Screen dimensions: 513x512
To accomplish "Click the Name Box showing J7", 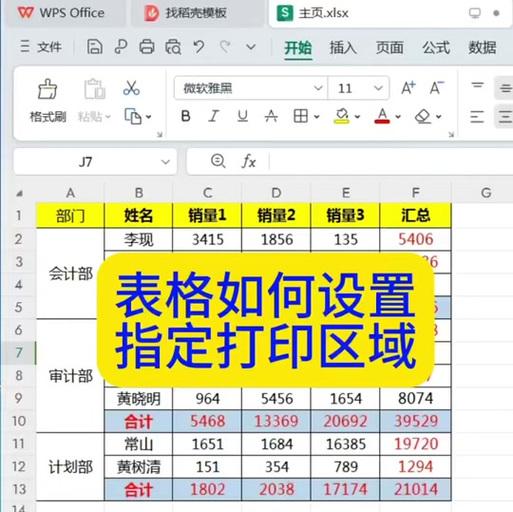I will pos(86,162).
